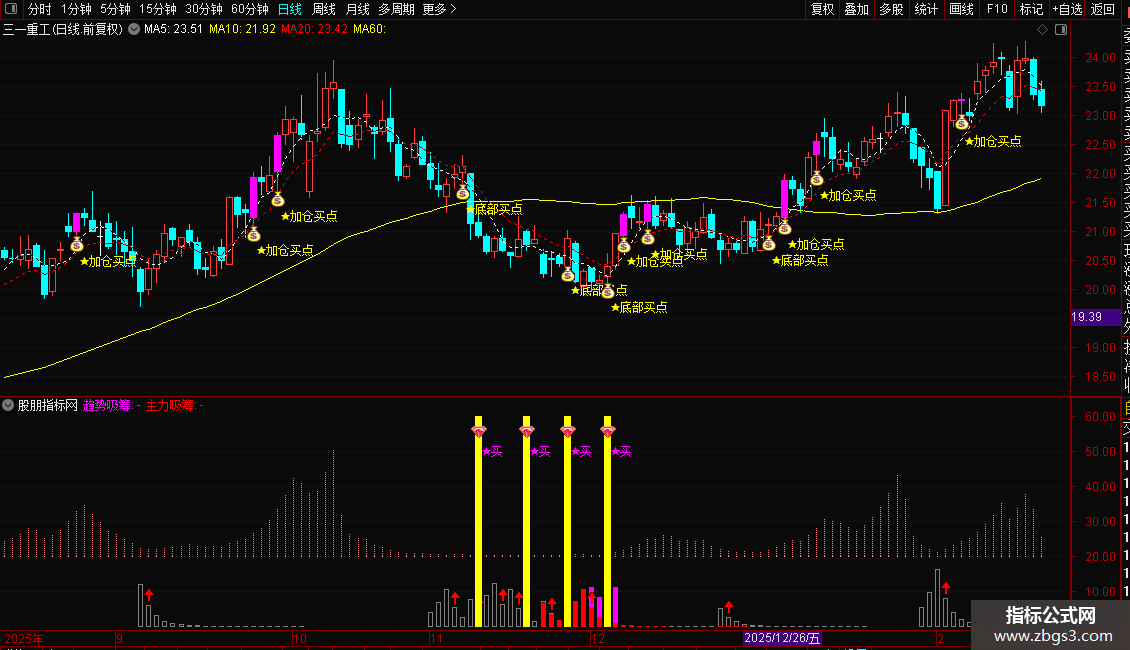Viewport: 1130px width, 650px height.
Task: Add the stock via +自选 button
Action: pyautogui.click(x=1067, y=9)
